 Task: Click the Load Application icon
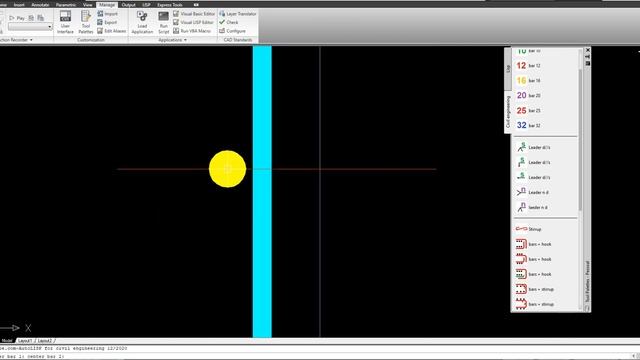coord(142,22)
